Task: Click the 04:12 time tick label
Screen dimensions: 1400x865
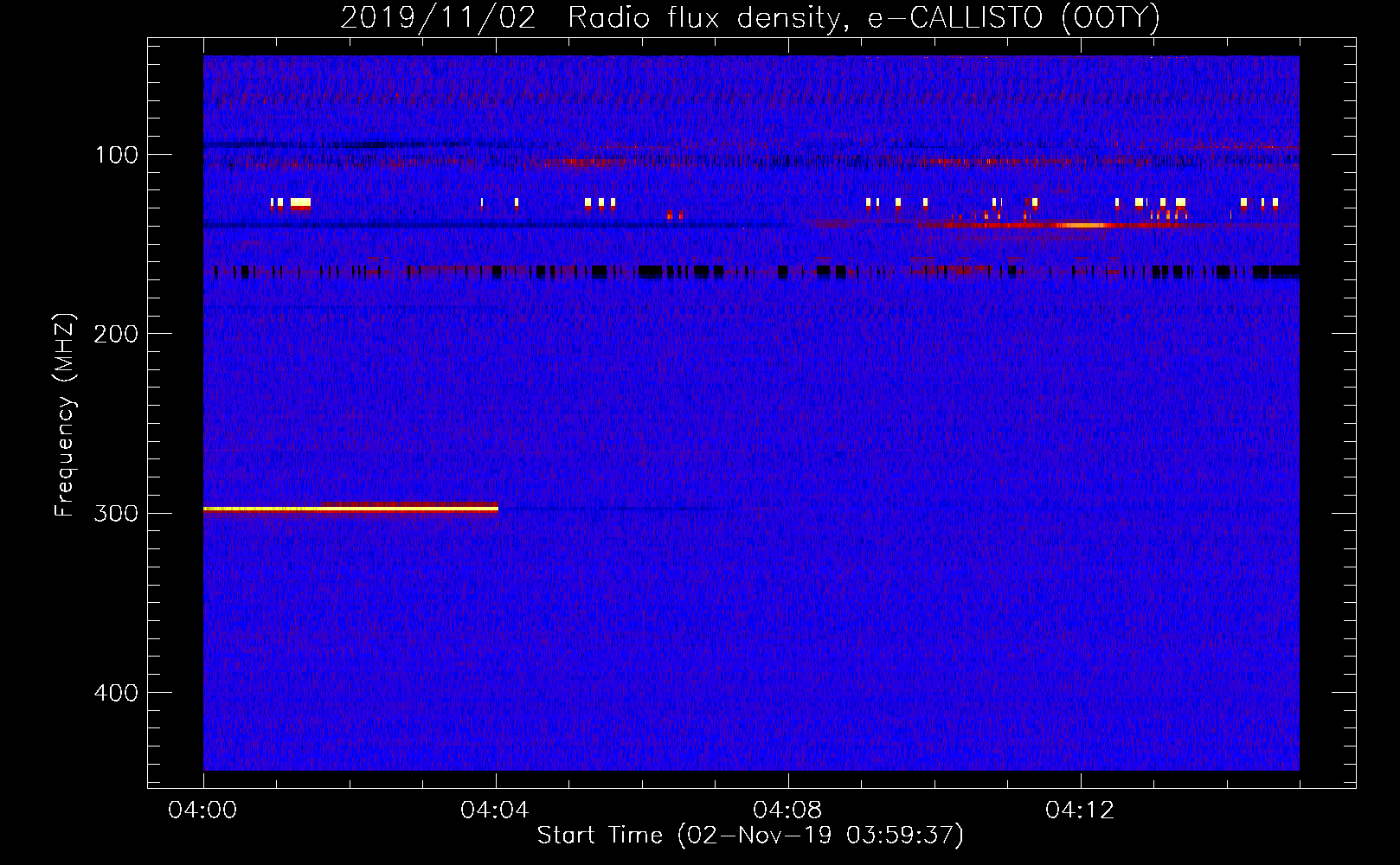Action: [x=1080, y=811]
